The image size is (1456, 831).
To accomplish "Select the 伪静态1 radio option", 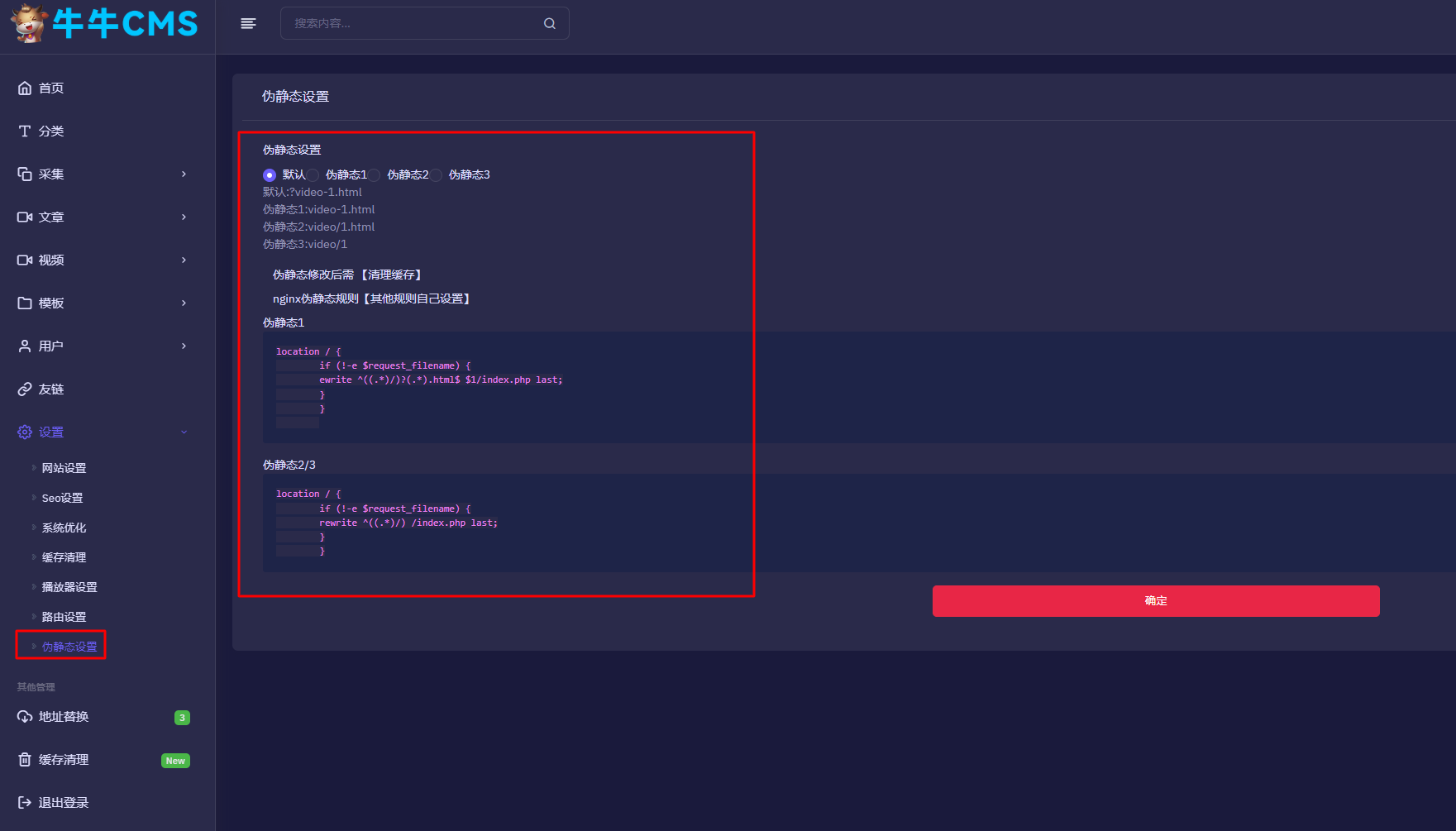I will click(313, 175).
